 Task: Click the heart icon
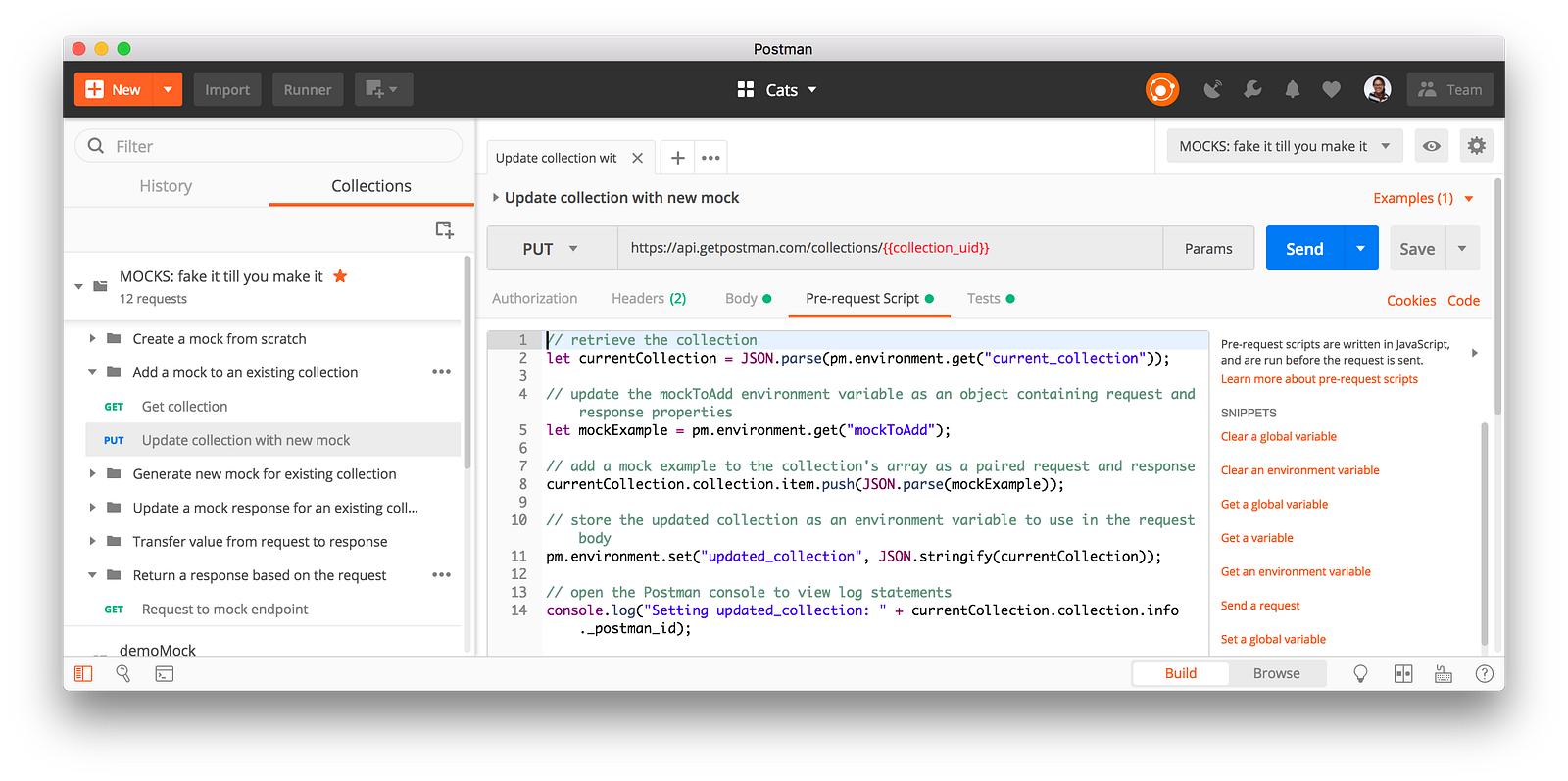[x=1331, y=89]
